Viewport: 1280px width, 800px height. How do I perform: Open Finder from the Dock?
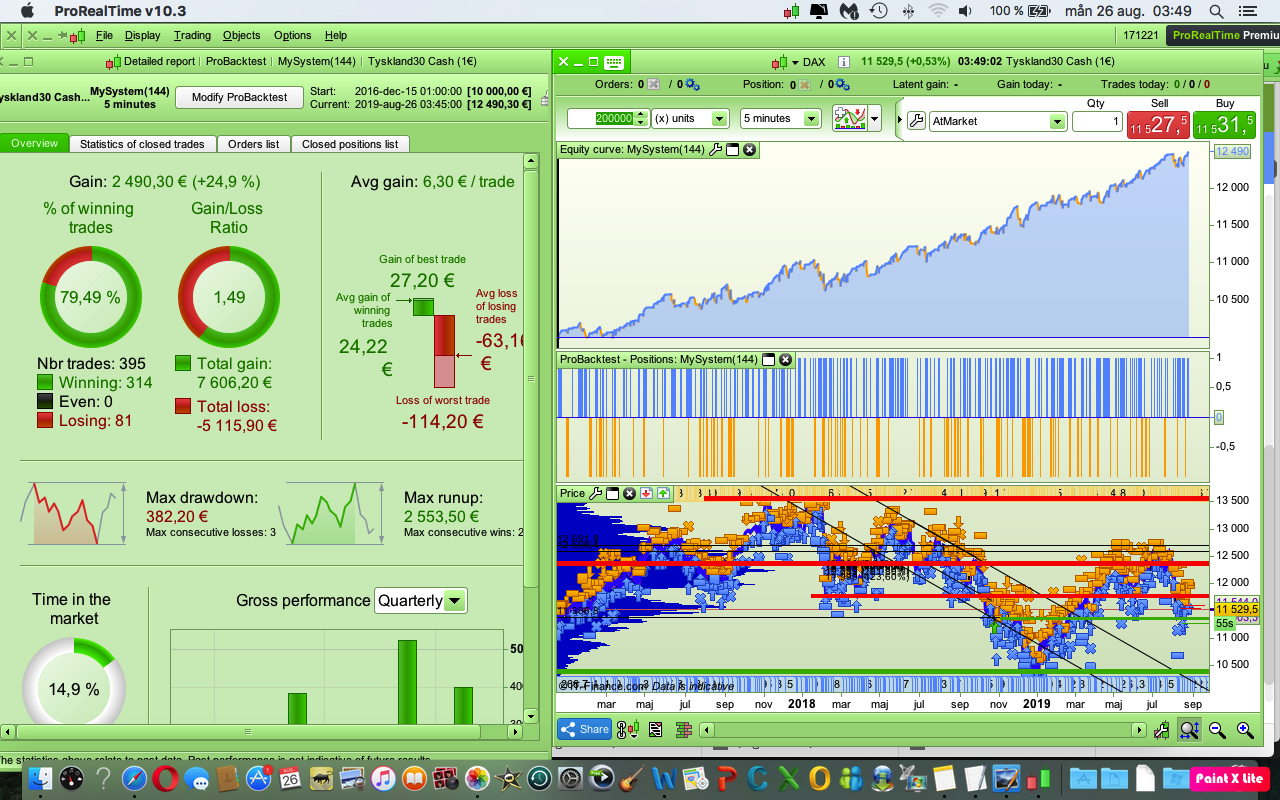coord(41,778)
